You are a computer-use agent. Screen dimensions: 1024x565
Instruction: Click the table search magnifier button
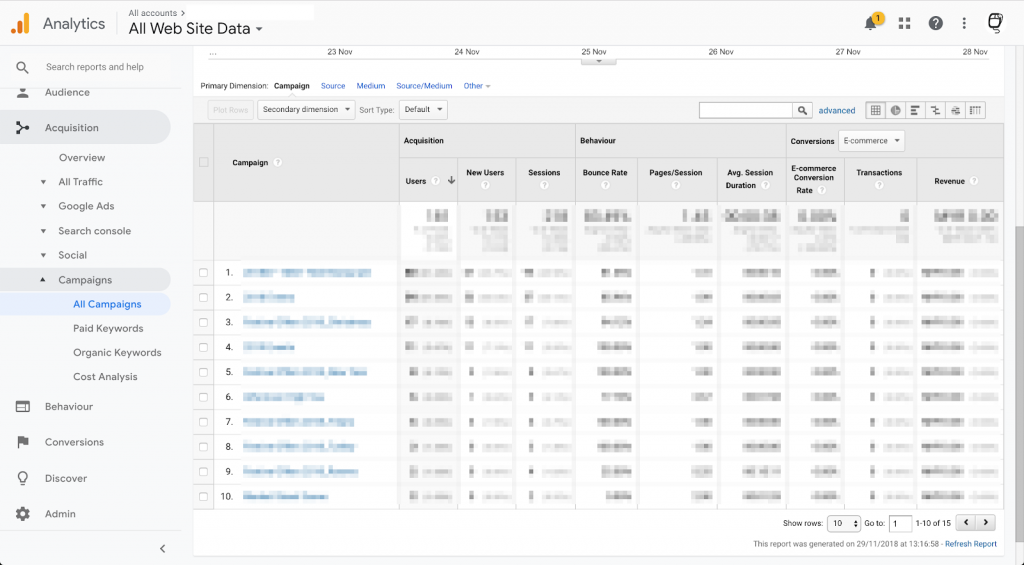click(803, 110)
